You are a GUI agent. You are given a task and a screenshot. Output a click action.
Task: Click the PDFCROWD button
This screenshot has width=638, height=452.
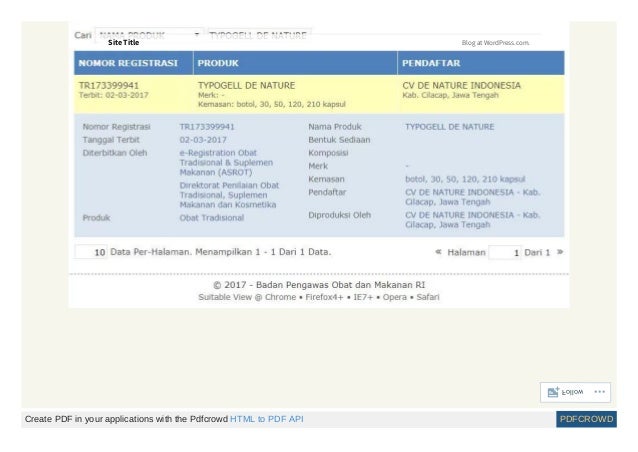(586, 419)
